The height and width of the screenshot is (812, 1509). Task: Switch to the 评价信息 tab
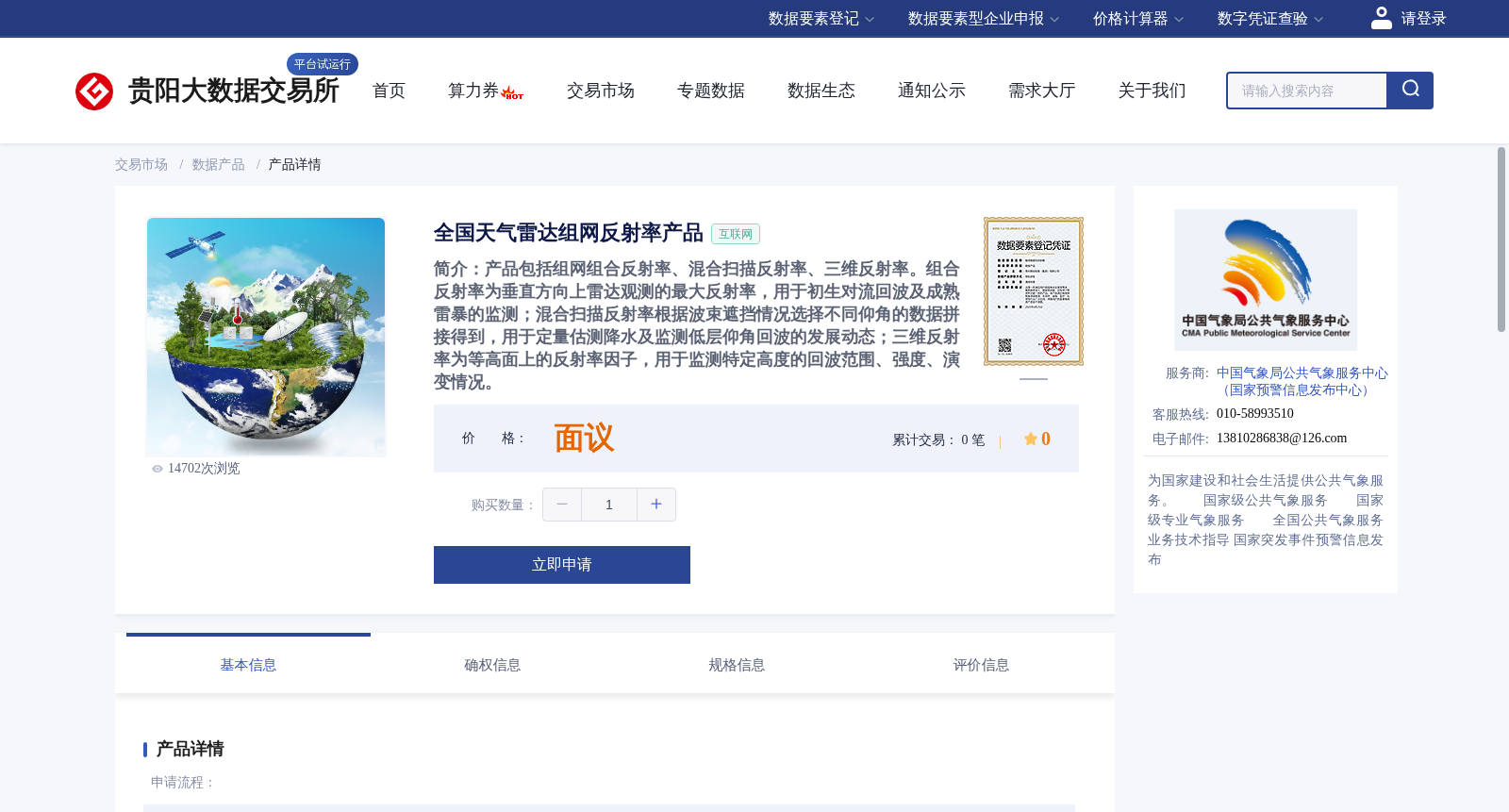981,665
